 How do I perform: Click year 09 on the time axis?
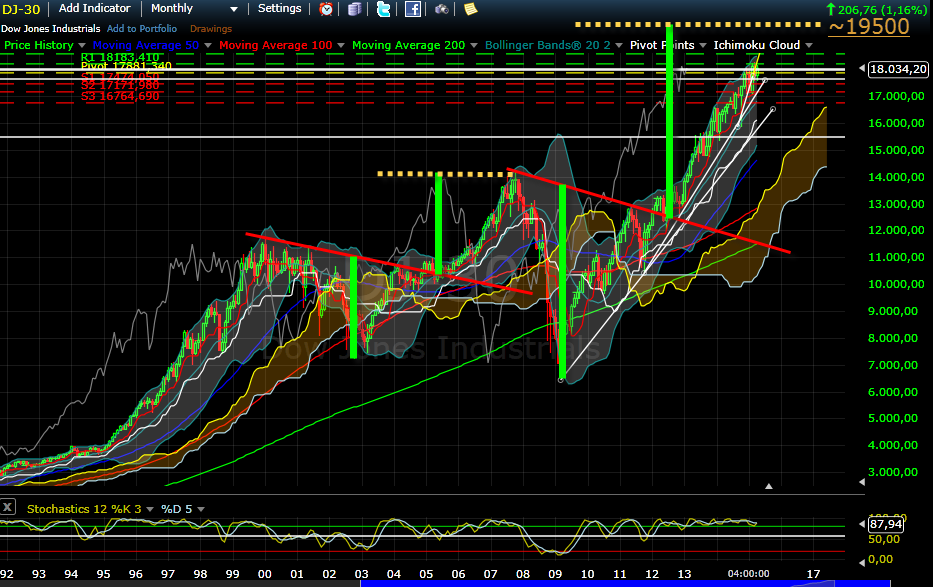click(x=555, y=574)
